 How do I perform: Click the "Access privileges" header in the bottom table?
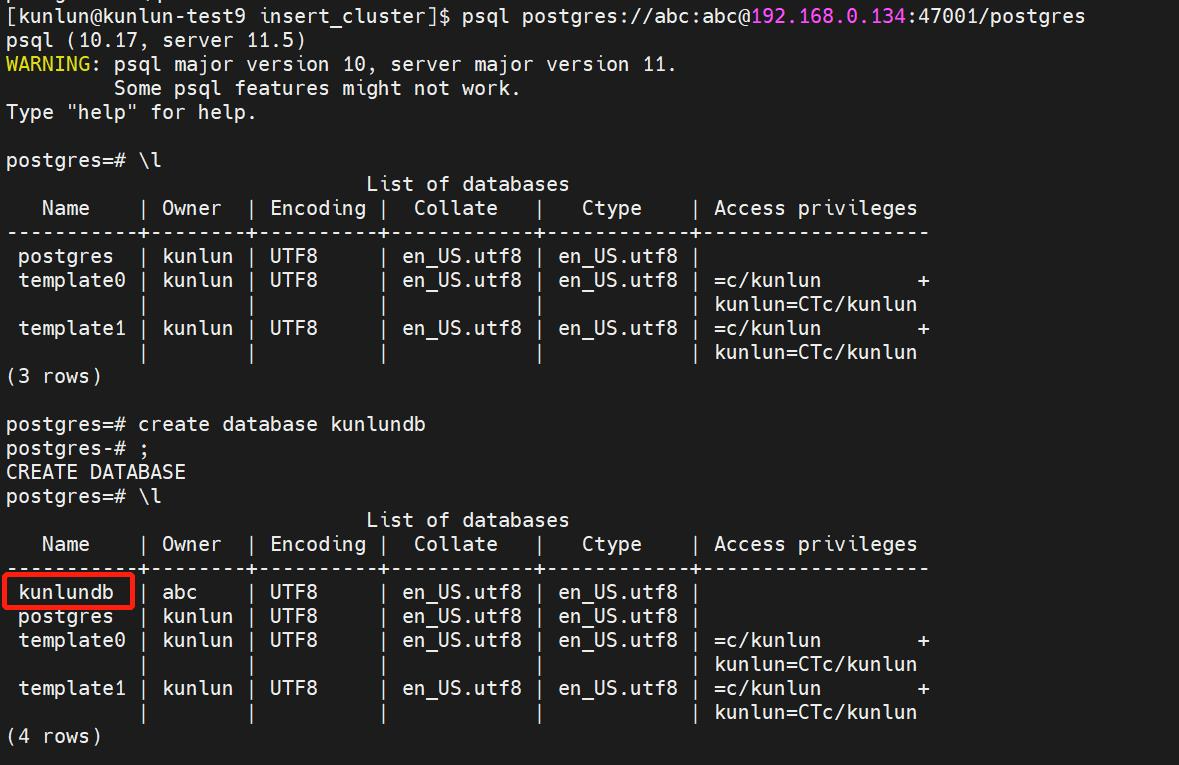coord(815,544)
